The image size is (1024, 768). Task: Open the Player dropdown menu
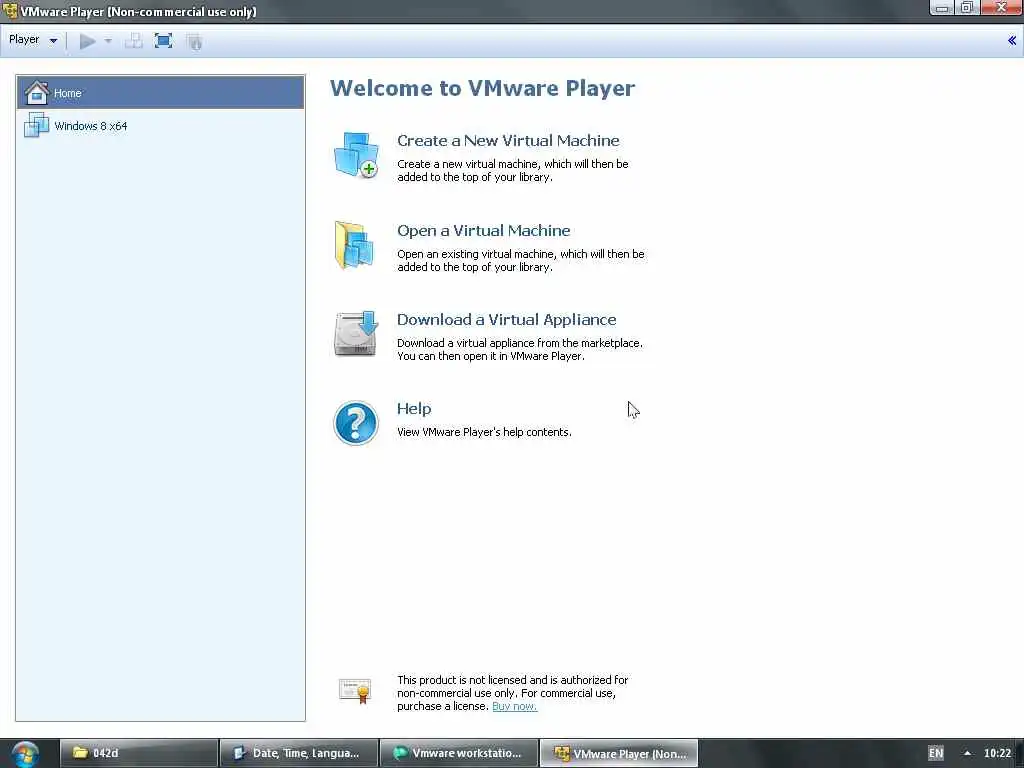(33, 40)
